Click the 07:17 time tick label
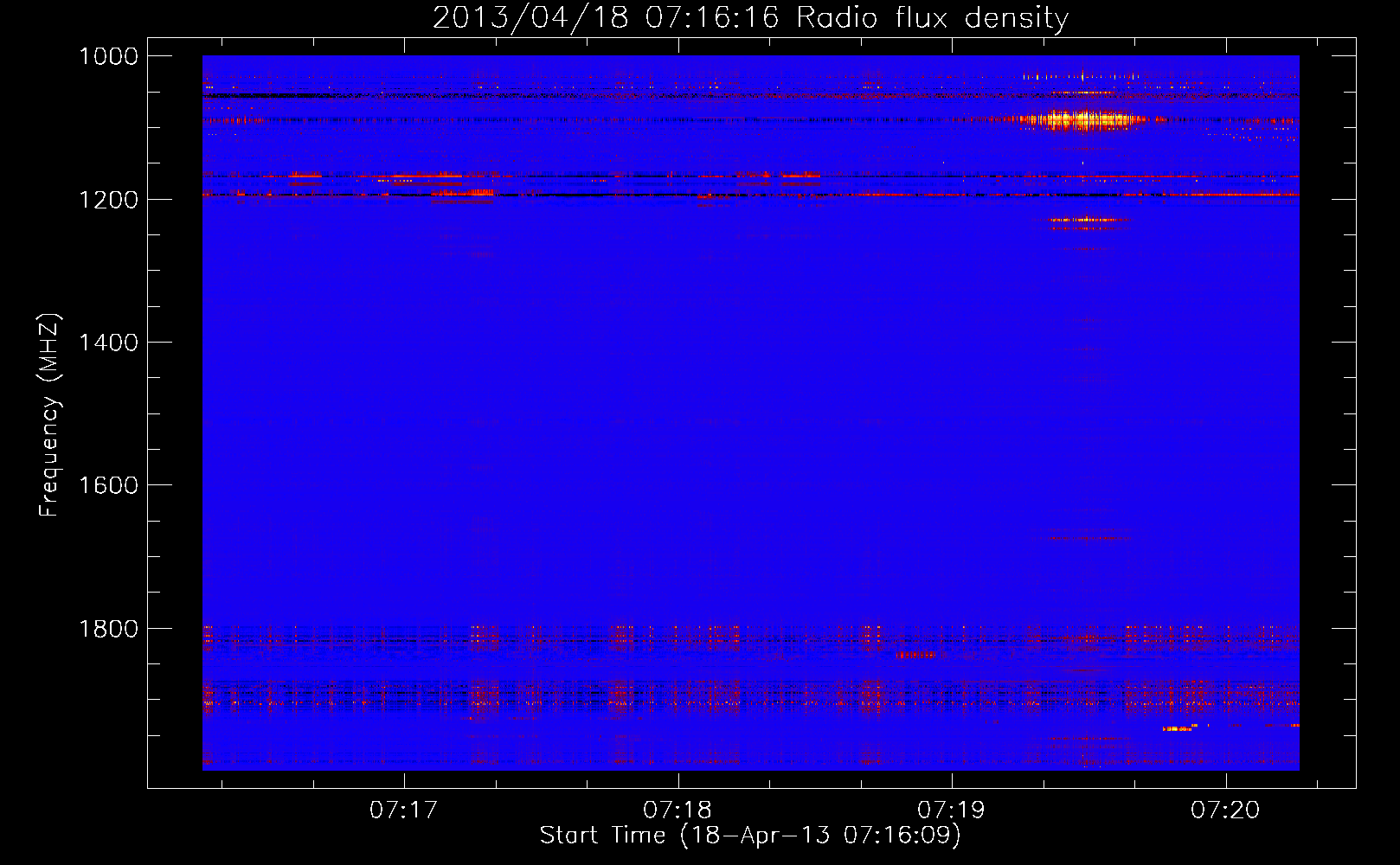This screenshot has width=1400, height=865. pyautogui.click(x=404, y=811)
